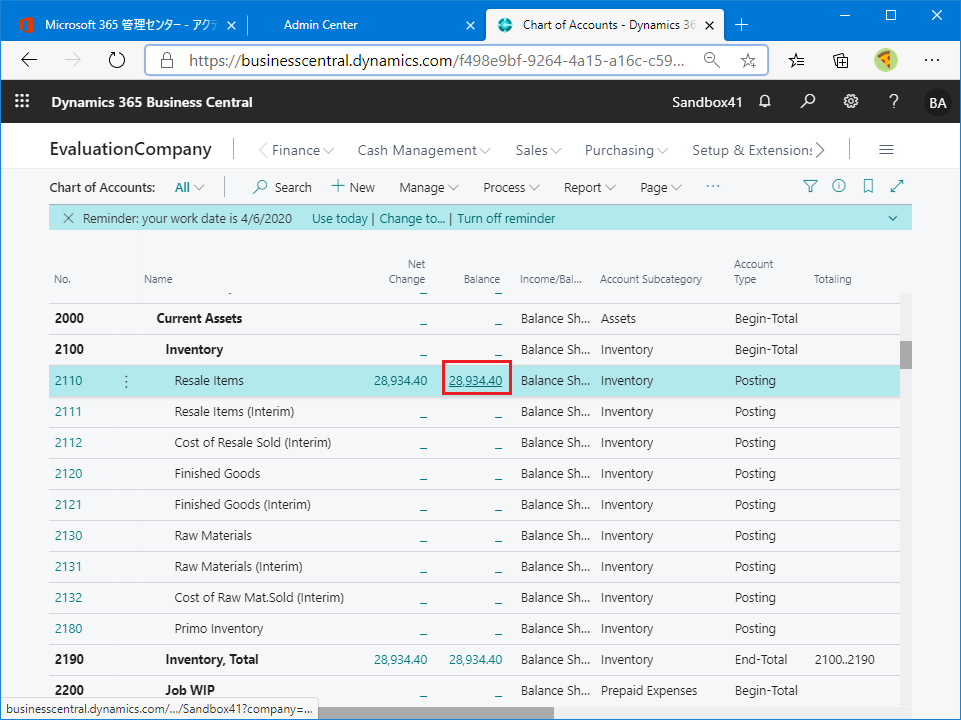Click the horizontal scrollbar at bottom

point(436,713)
